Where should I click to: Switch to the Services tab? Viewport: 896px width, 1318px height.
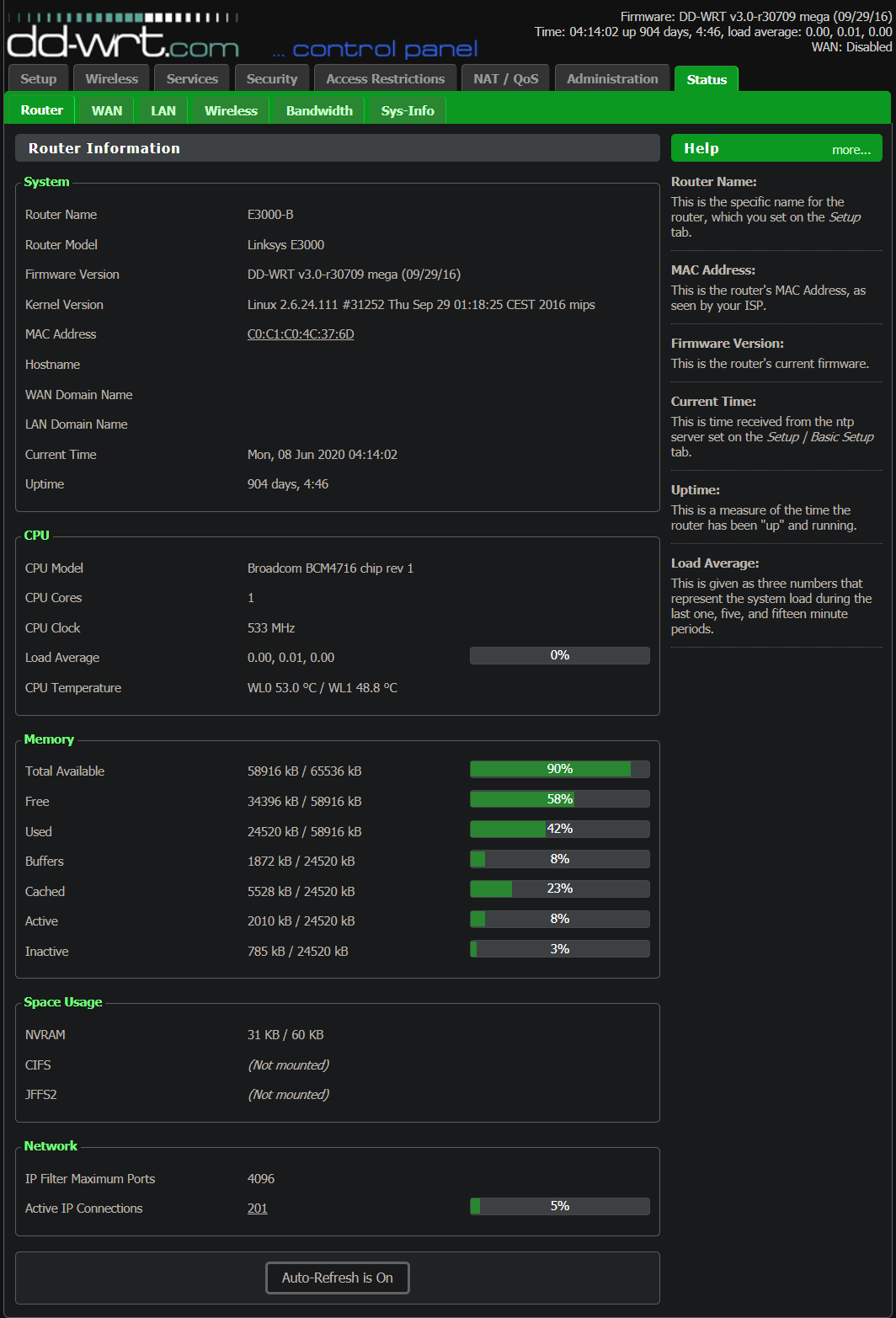tap(191, 77)
